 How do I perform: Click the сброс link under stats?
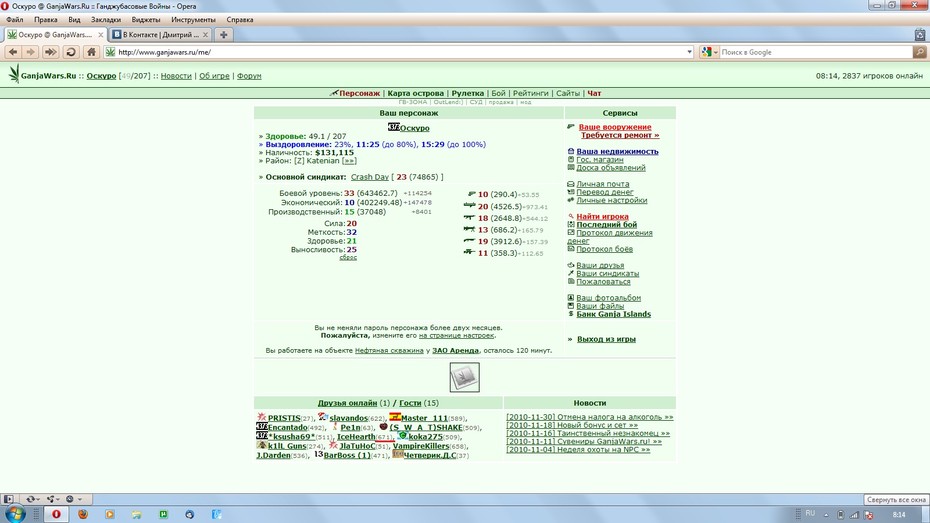(x=348, y=257)
